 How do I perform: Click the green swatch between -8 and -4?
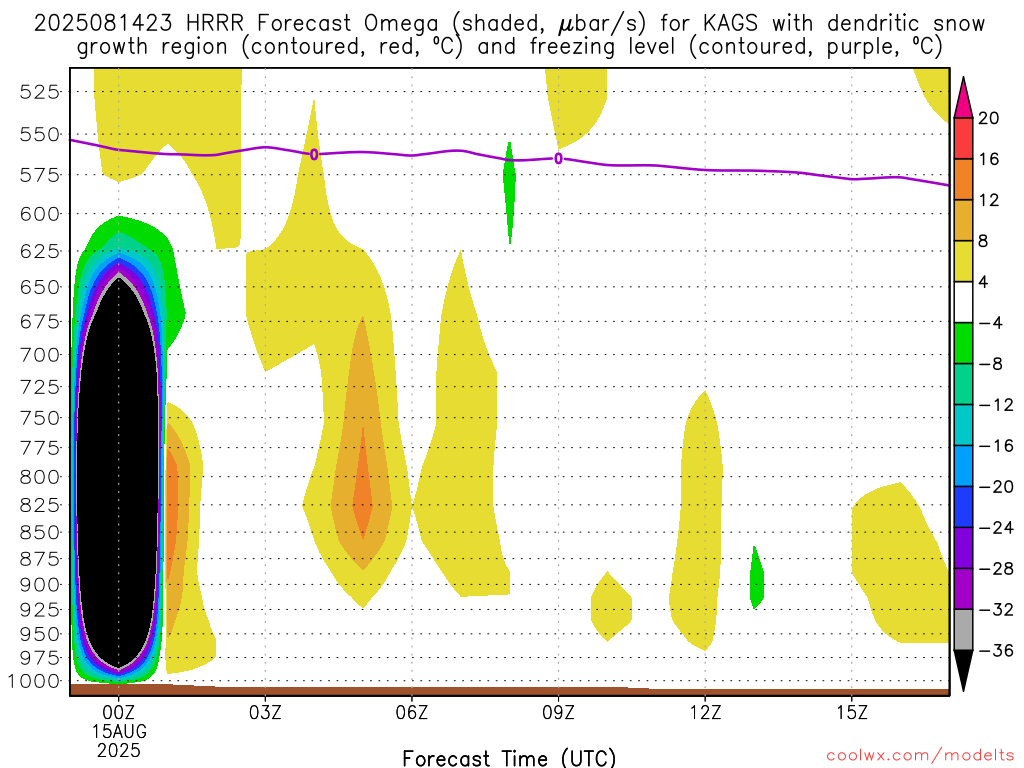(963, 343)
